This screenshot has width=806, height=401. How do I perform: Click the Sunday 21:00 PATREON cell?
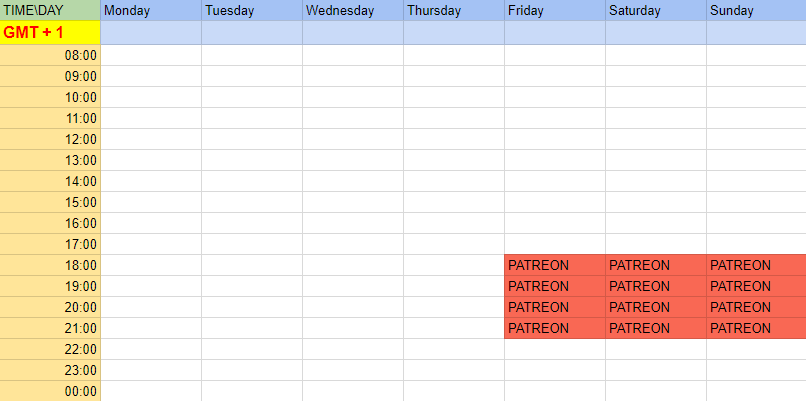click(x=756, y=328)
